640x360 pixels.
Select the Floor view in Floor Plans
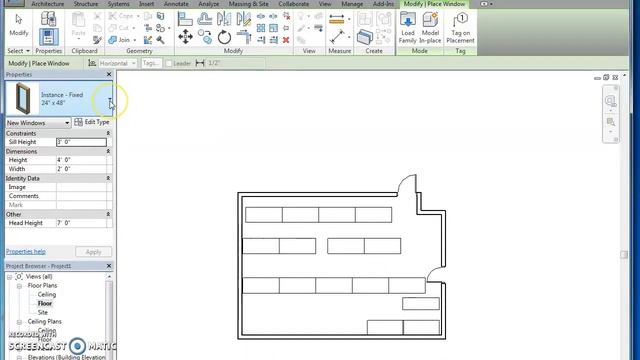(x=45, y=303)
